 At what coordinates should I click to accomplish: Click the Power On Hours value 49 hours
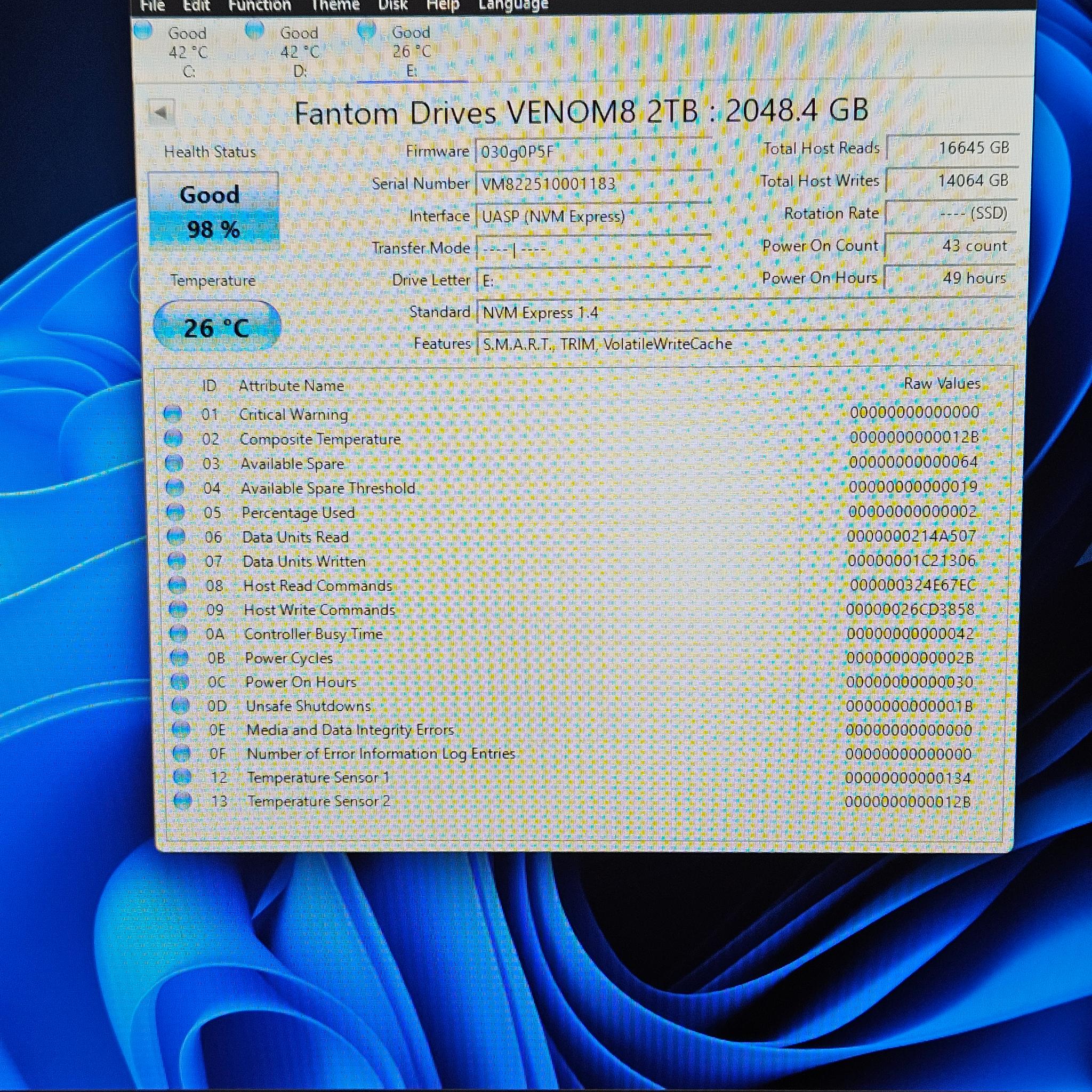950,278
